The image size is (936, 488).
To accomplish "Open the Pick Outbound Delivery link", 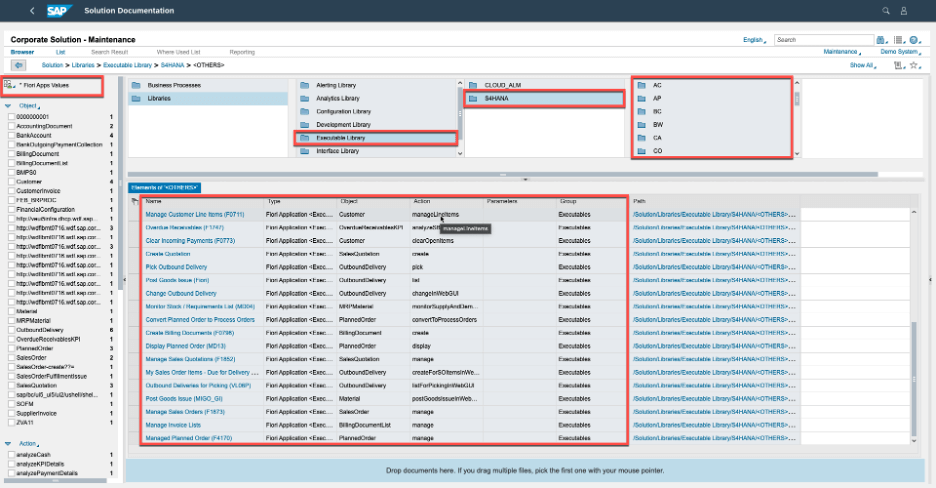I will click(176, 267).
